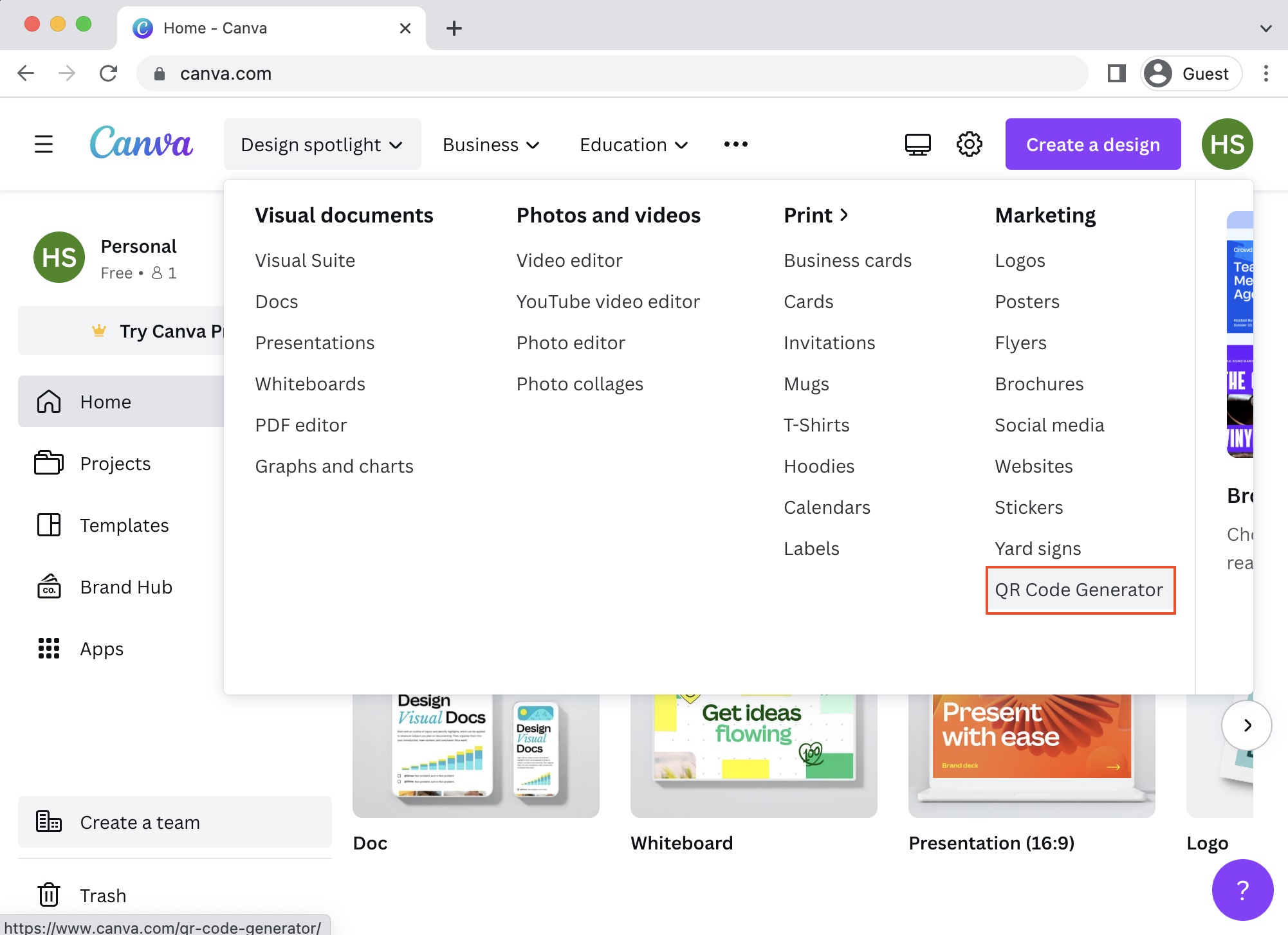Open the Social media link
The image size is (1288, 935).
click(x=1049, y=424)
